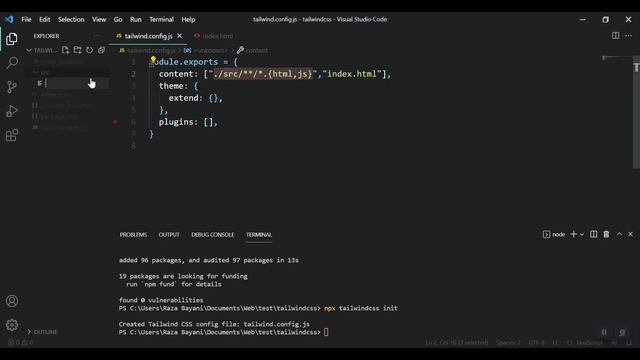Collapse the TAILWI... project root folder
640x360 pixels.
point(42,50)
